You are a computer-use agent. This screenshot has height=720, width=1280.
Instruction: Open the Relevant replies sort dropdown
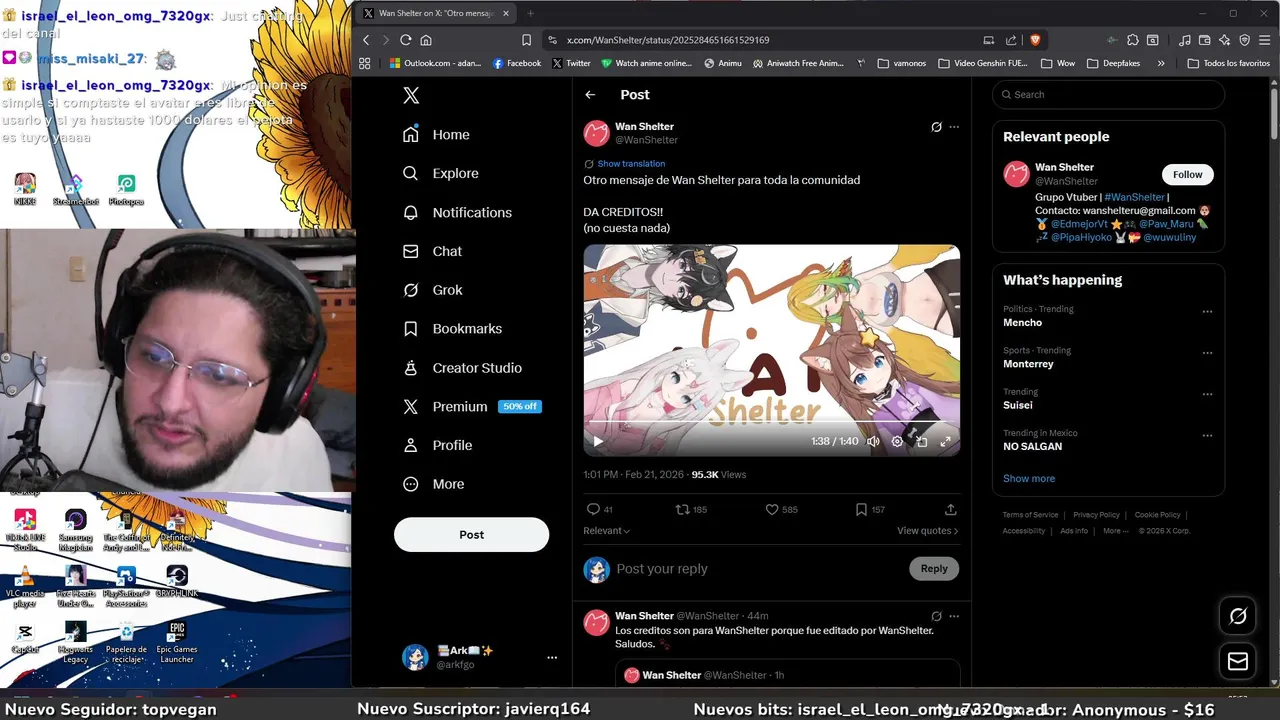click(607, 531)
